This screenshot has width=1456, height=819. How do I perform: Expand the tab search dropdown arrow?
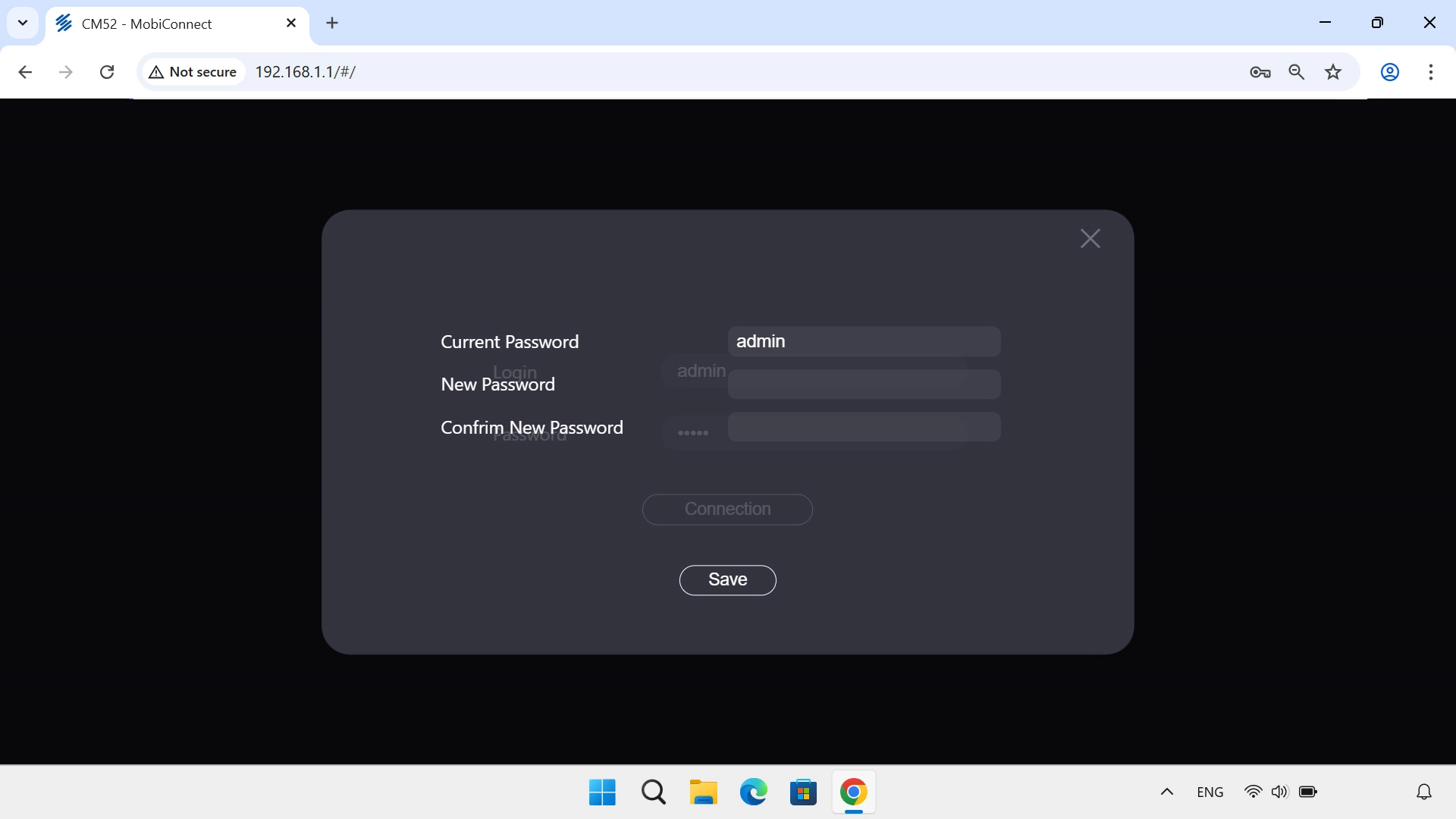[x=23, y=23]
